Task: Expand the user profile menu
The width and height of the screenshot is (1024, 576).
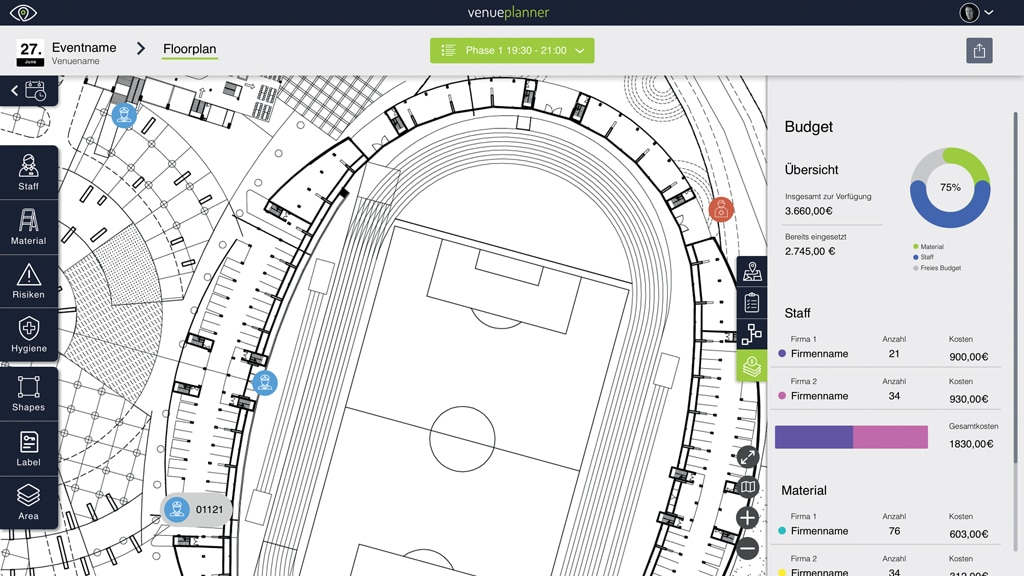Action: tap(977, 13)
